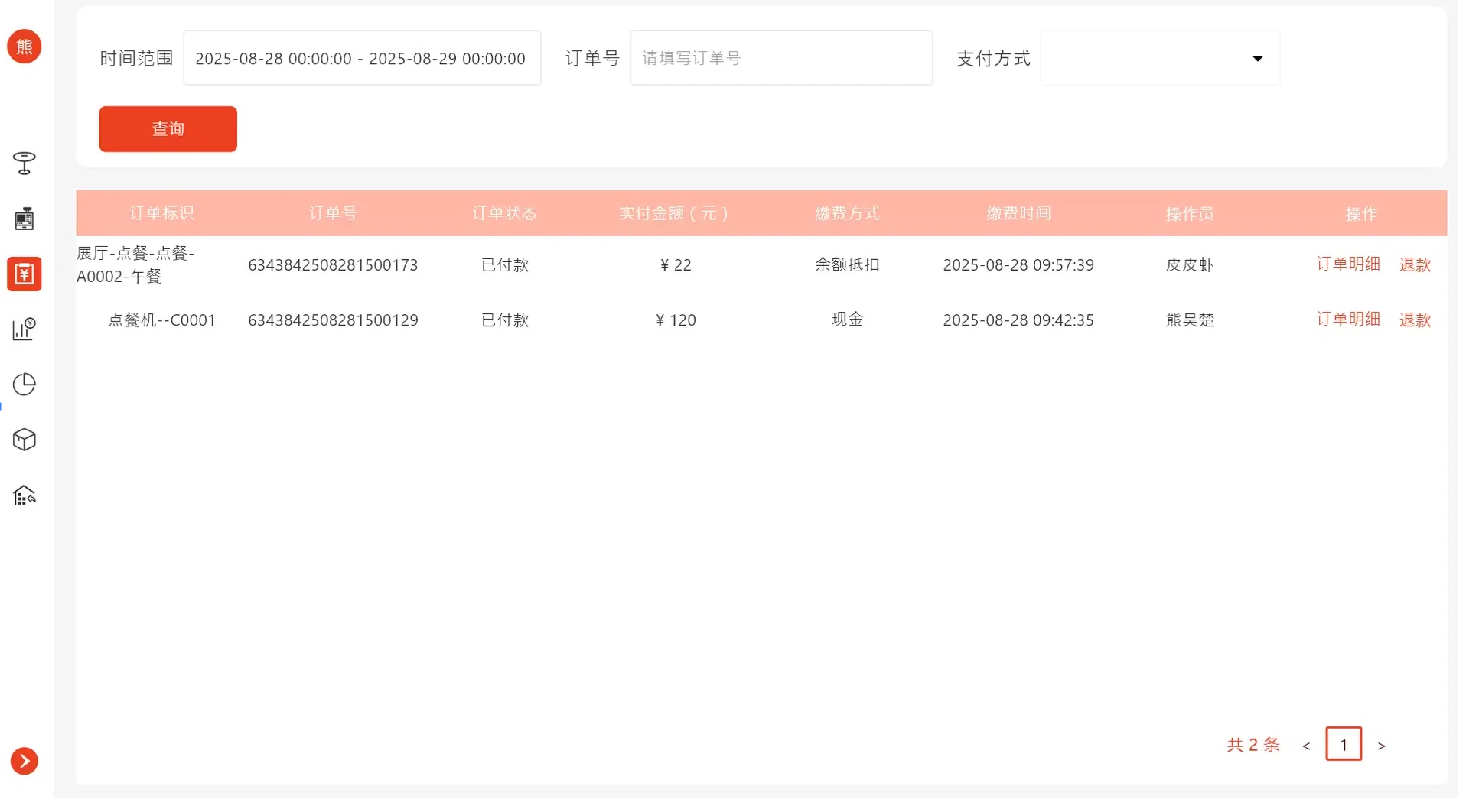Select page 1 in pagination
The width and height of the screenshot is (1458, 798).
[1344, 744]
